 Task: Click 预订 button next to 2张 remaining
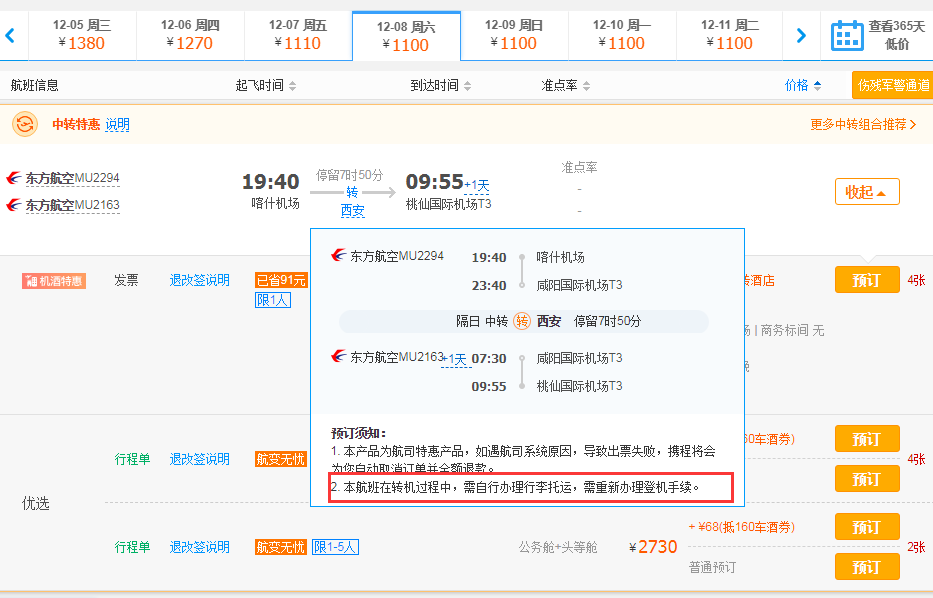[x=867, y=527]
